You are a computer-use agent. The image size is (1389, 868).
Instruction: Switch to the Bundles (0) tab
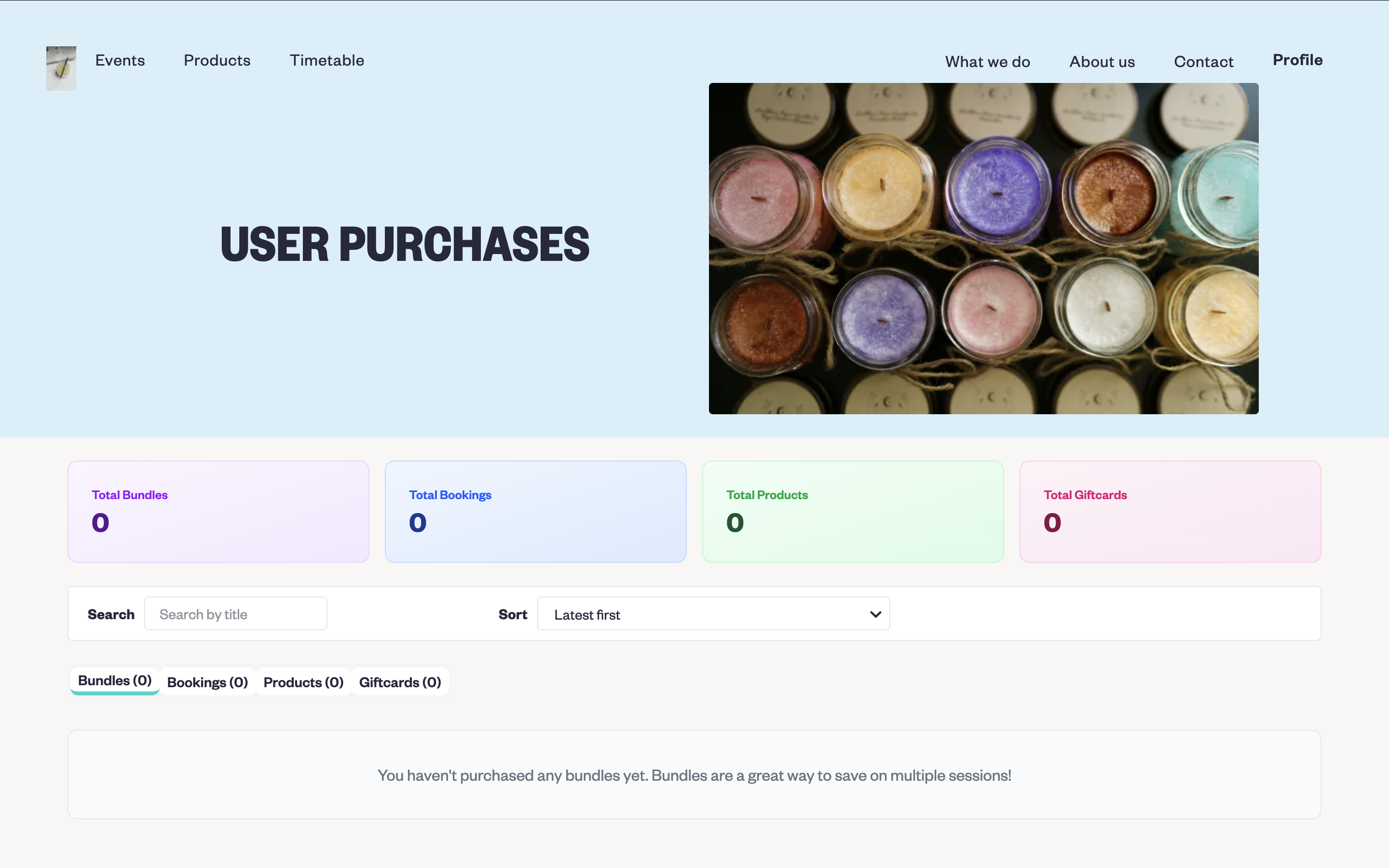click(115, 681)
